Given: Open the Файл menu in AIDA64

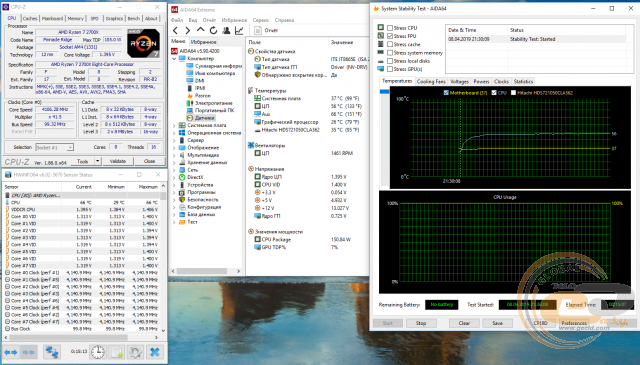Looking at the screenshot, I should pos(177,20).
